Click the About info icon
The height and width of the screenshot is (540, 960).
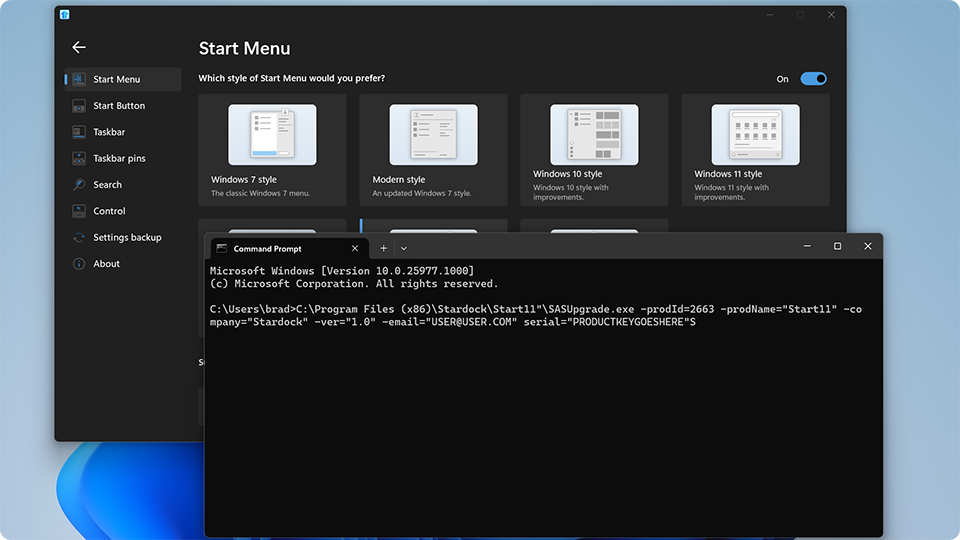(x=79, y=263)
